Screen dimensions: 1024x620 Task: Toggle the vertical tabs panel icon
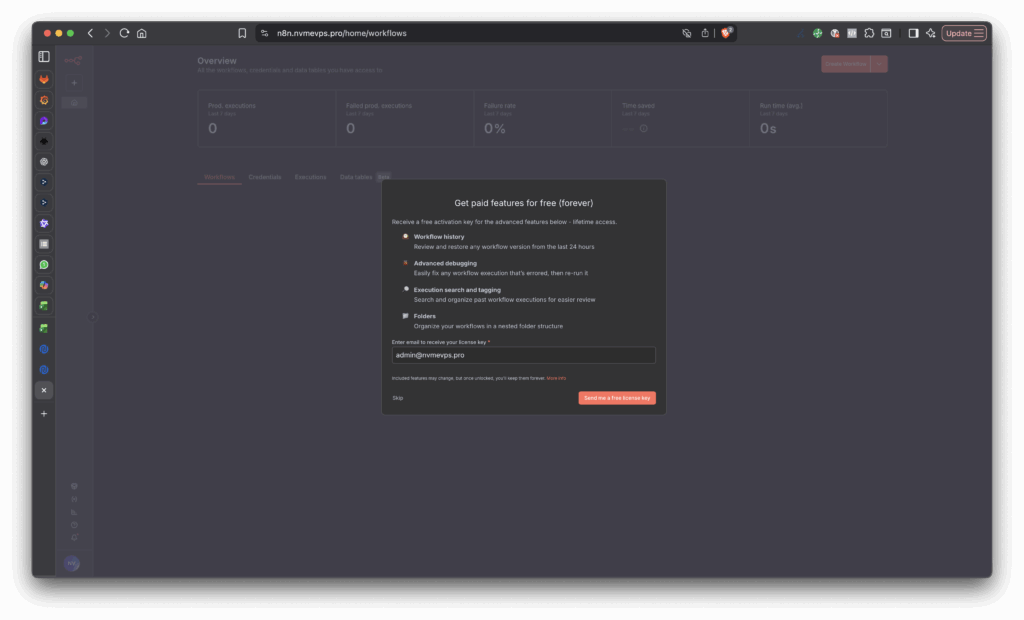[44, 57]
